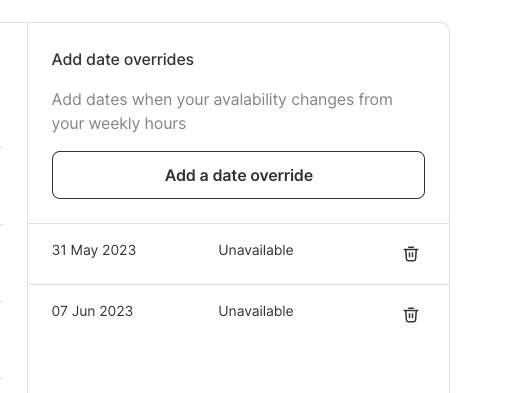Delete the 31 May 2023 date override
Screen dimensions: 527x393
(x=410, y=254)
